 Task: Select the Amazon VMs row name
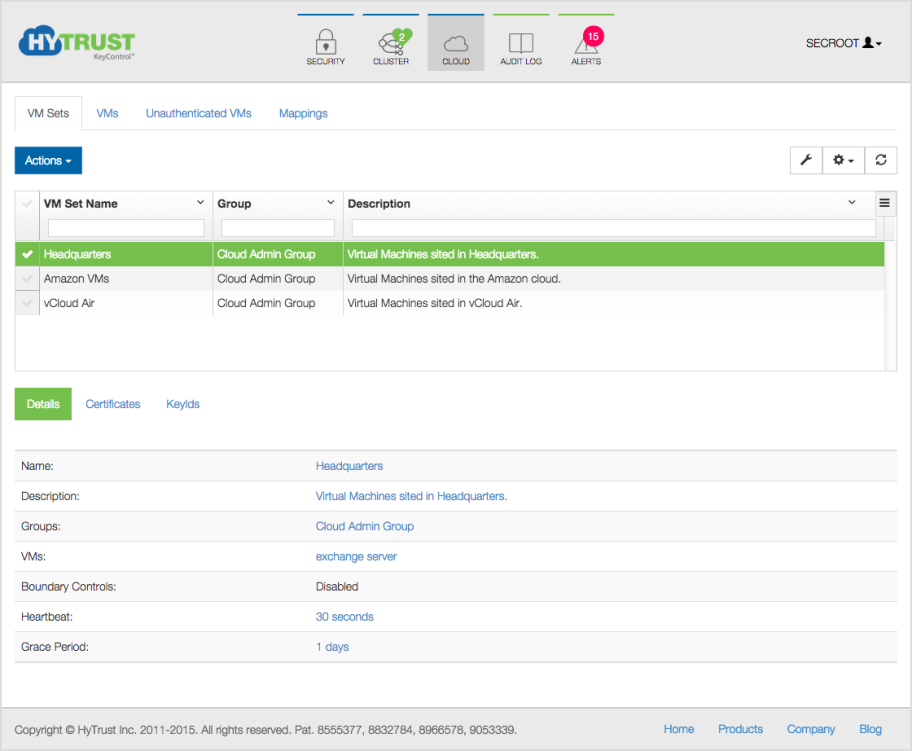pyautogui.click(x=76, y=279)
